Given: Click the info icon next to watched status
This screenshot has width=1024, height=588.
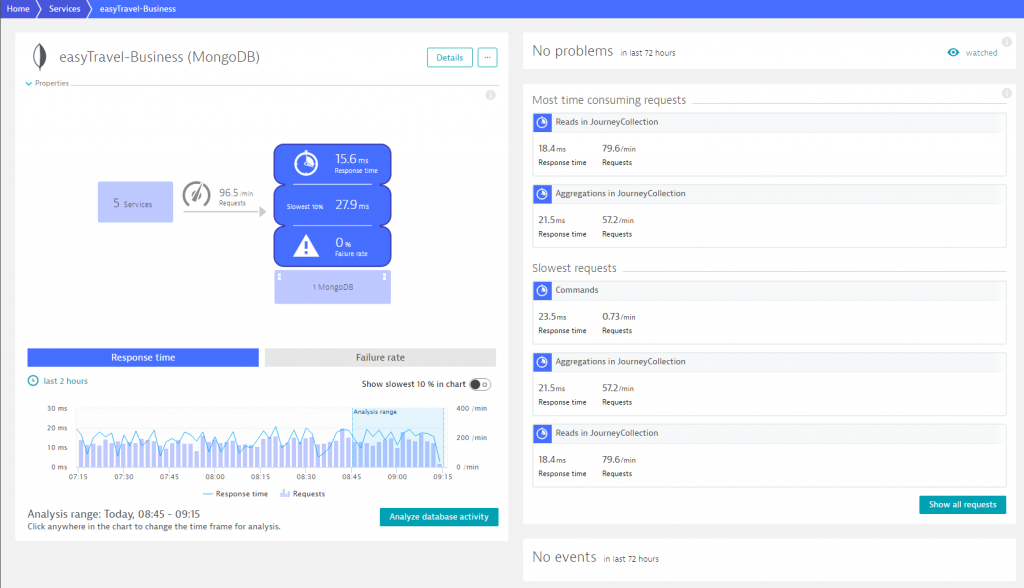Looking at the screenshot, I should pyautogui.click(x=1007, y=42).
